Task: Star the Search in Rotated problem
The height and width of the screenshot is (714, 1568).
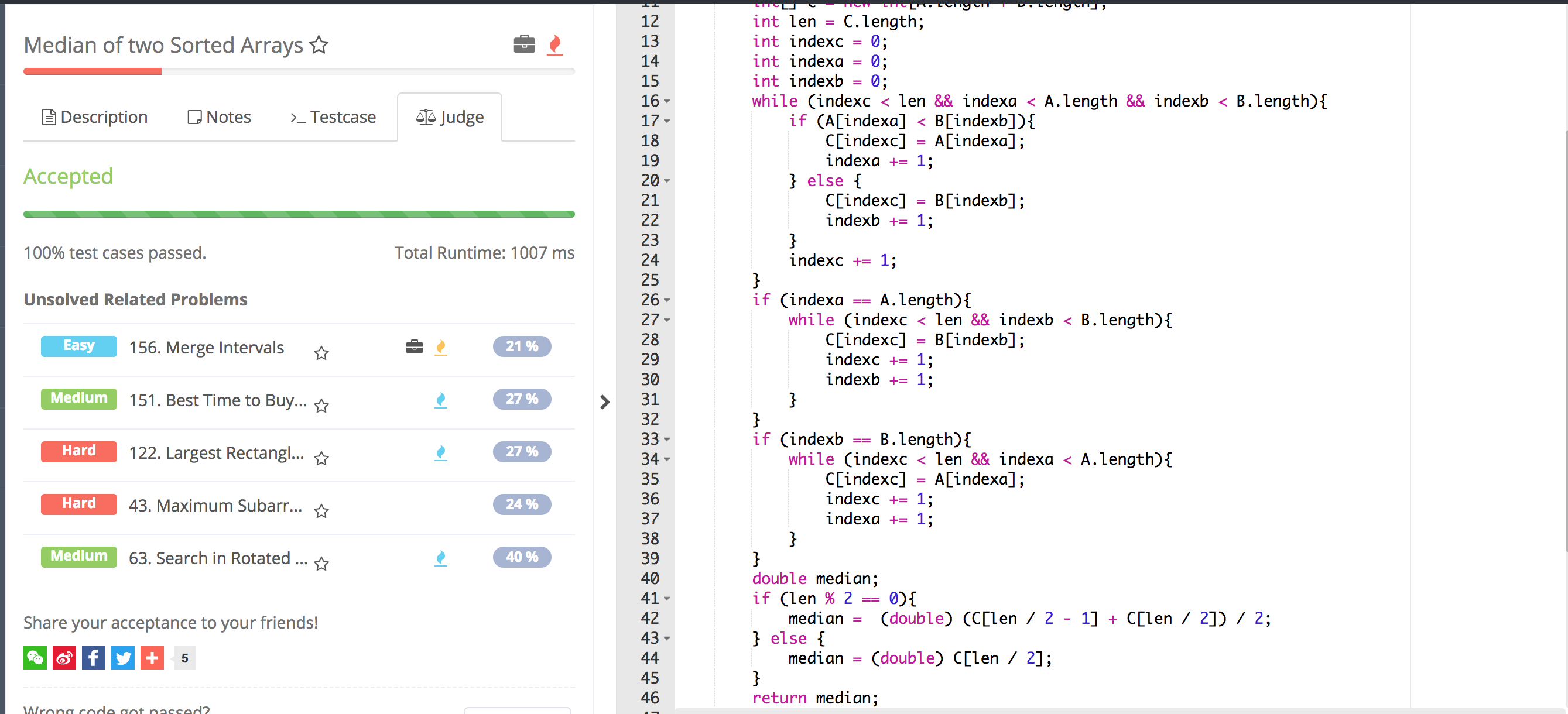Action: pyautogui.click(x=321, y=564)
